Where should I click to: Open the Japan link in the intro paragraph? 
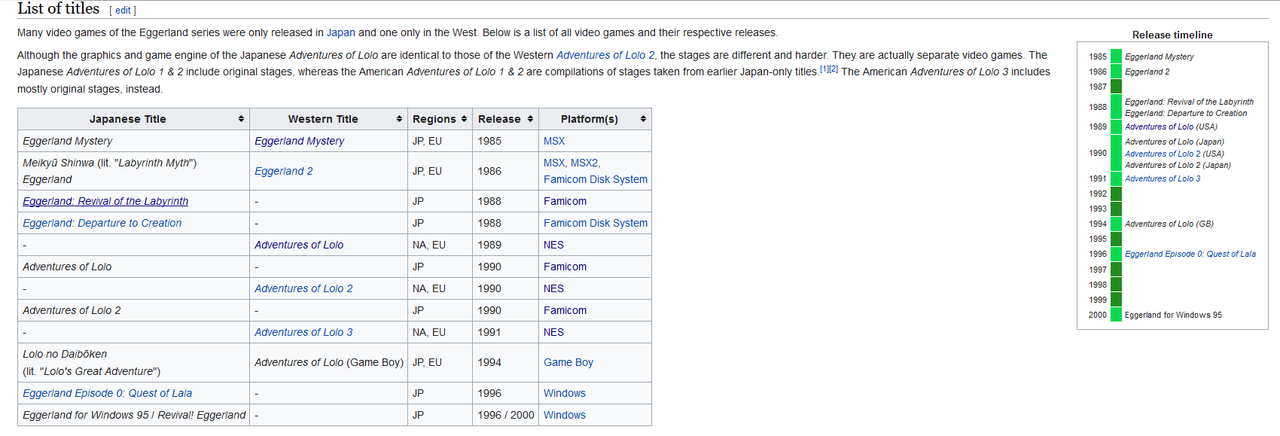340,33
